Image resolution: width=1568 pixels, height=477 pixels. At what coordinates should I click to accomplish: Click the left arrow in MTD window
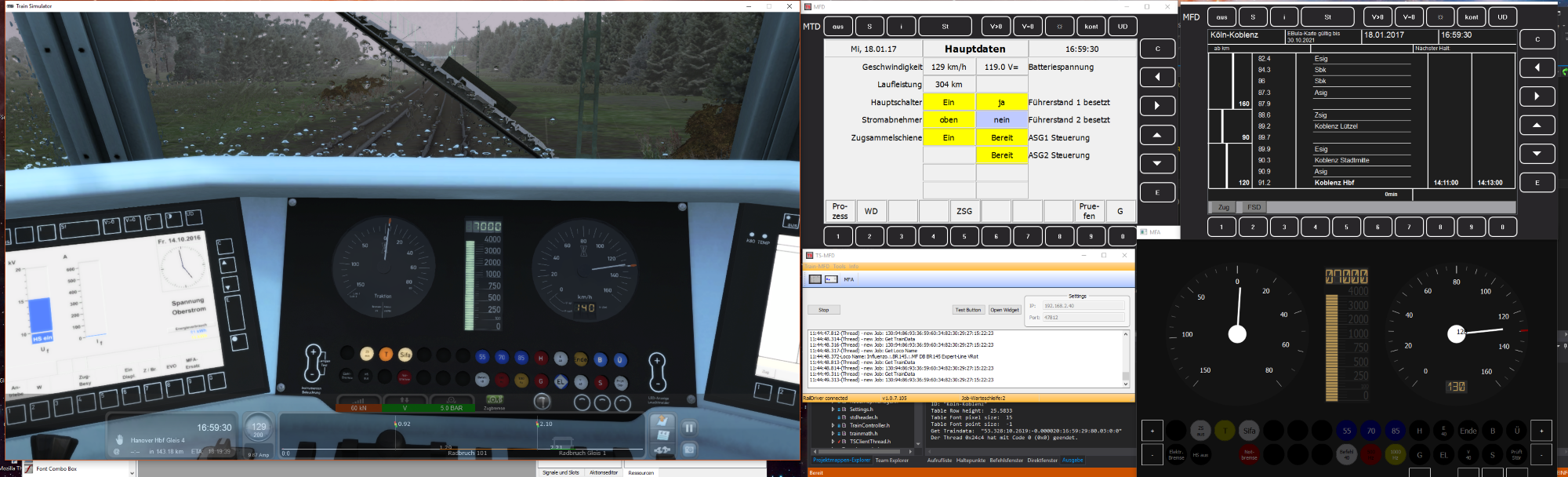1157,77
